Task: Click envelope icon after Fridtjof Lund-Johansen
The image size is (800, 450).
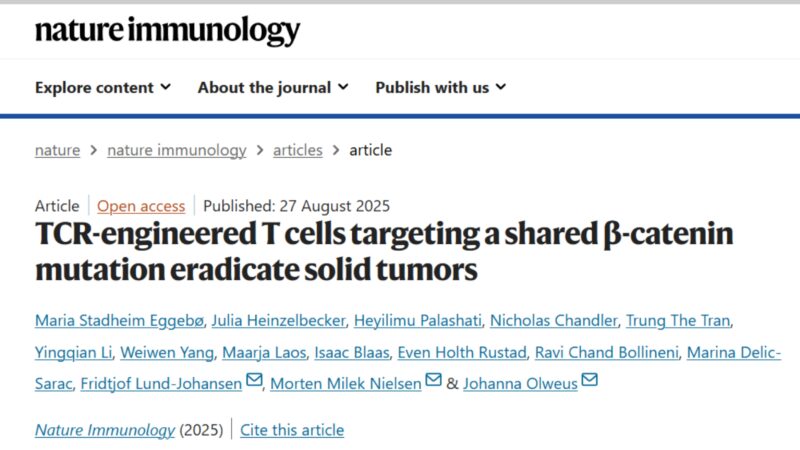Action: click(x=254, y=380)
